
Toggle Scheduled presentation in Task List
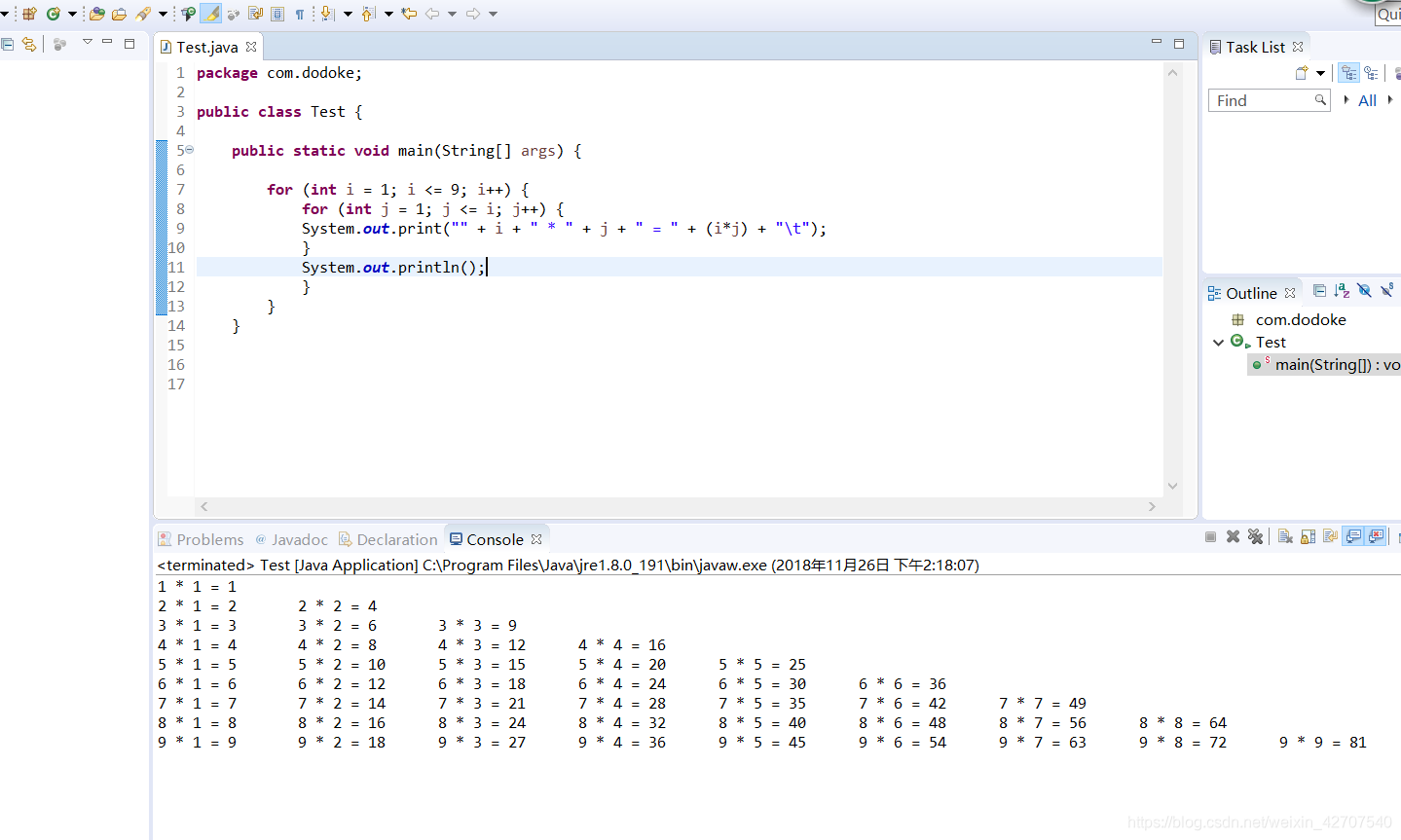click(x=1371, y=73)
